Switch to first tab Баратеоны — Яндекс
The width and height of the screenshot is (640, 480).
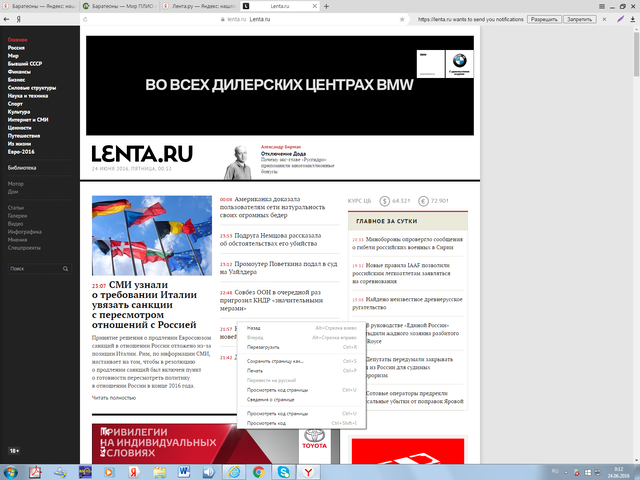[x=40, y=6]
